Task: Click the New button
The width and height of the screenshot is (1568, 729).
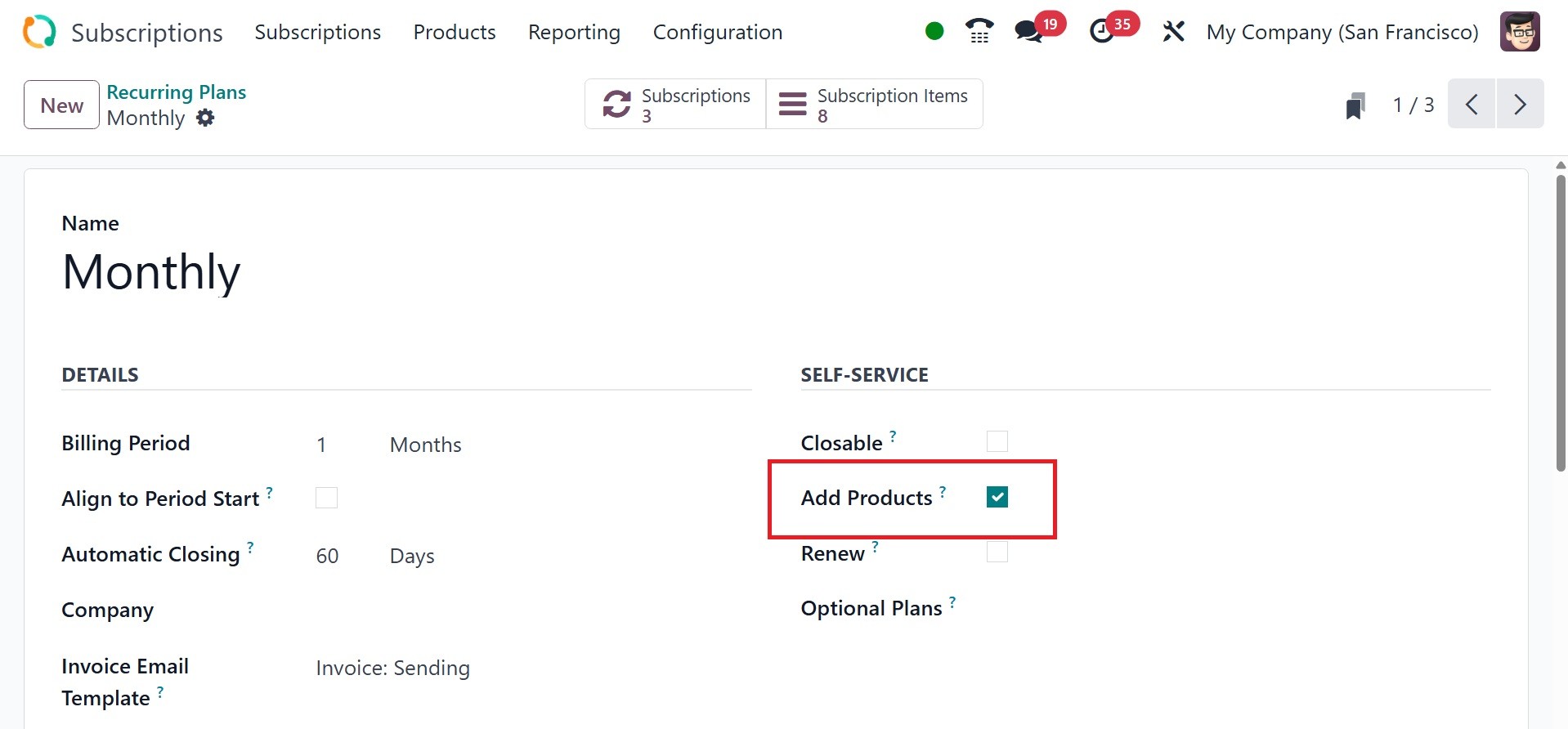Action: click(x=61, y=105)
